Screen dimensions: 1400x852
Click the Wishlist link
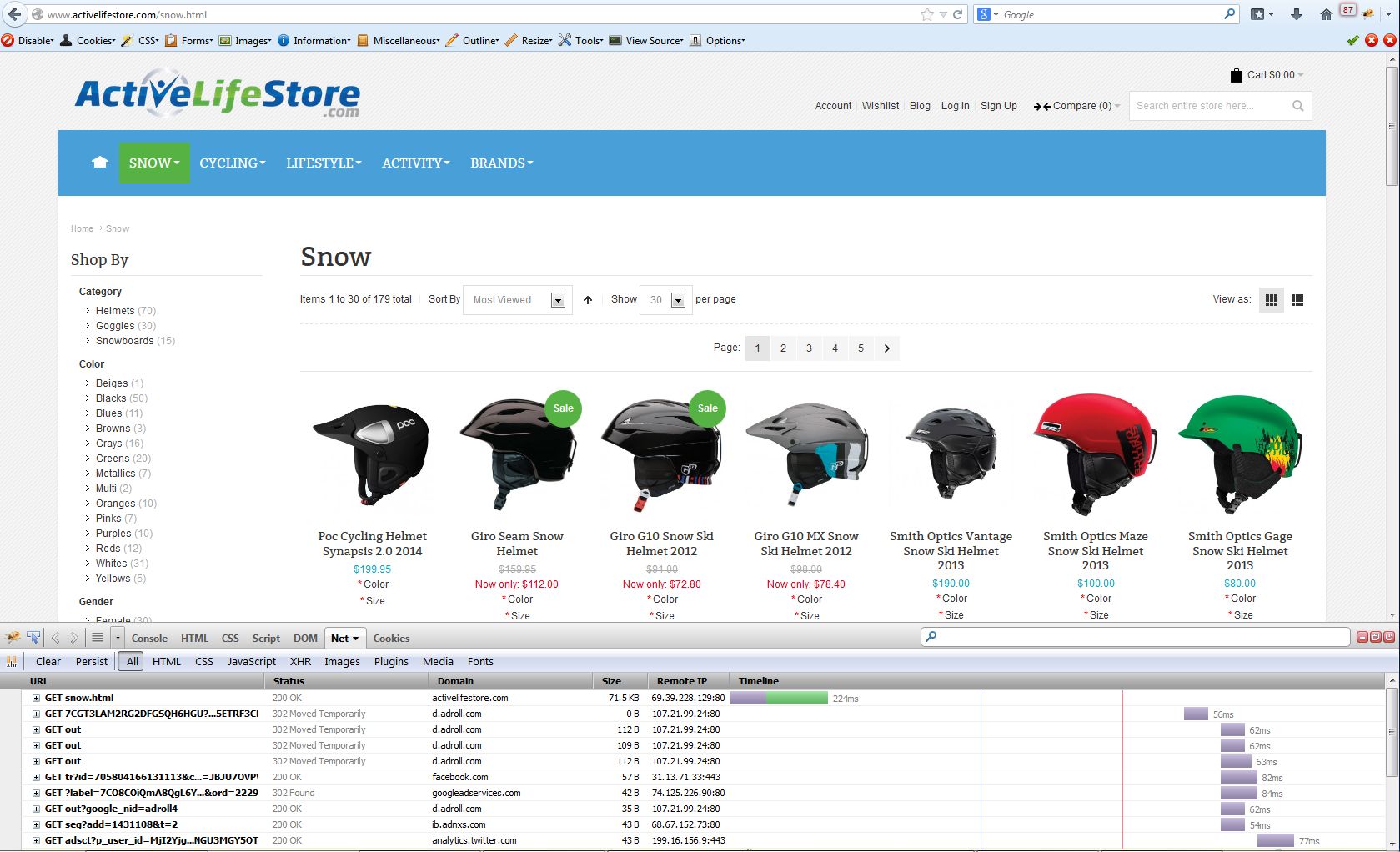(x=881, y=106)
